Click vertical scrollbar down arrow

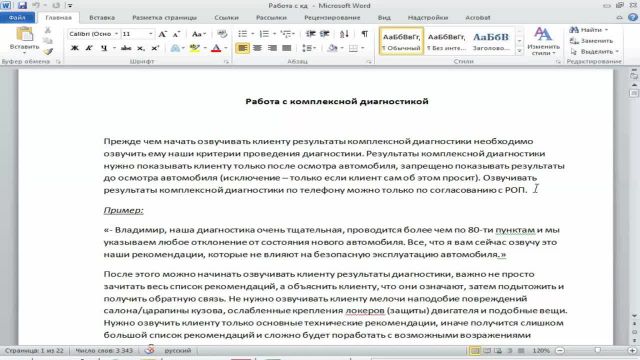coord(634,316)
